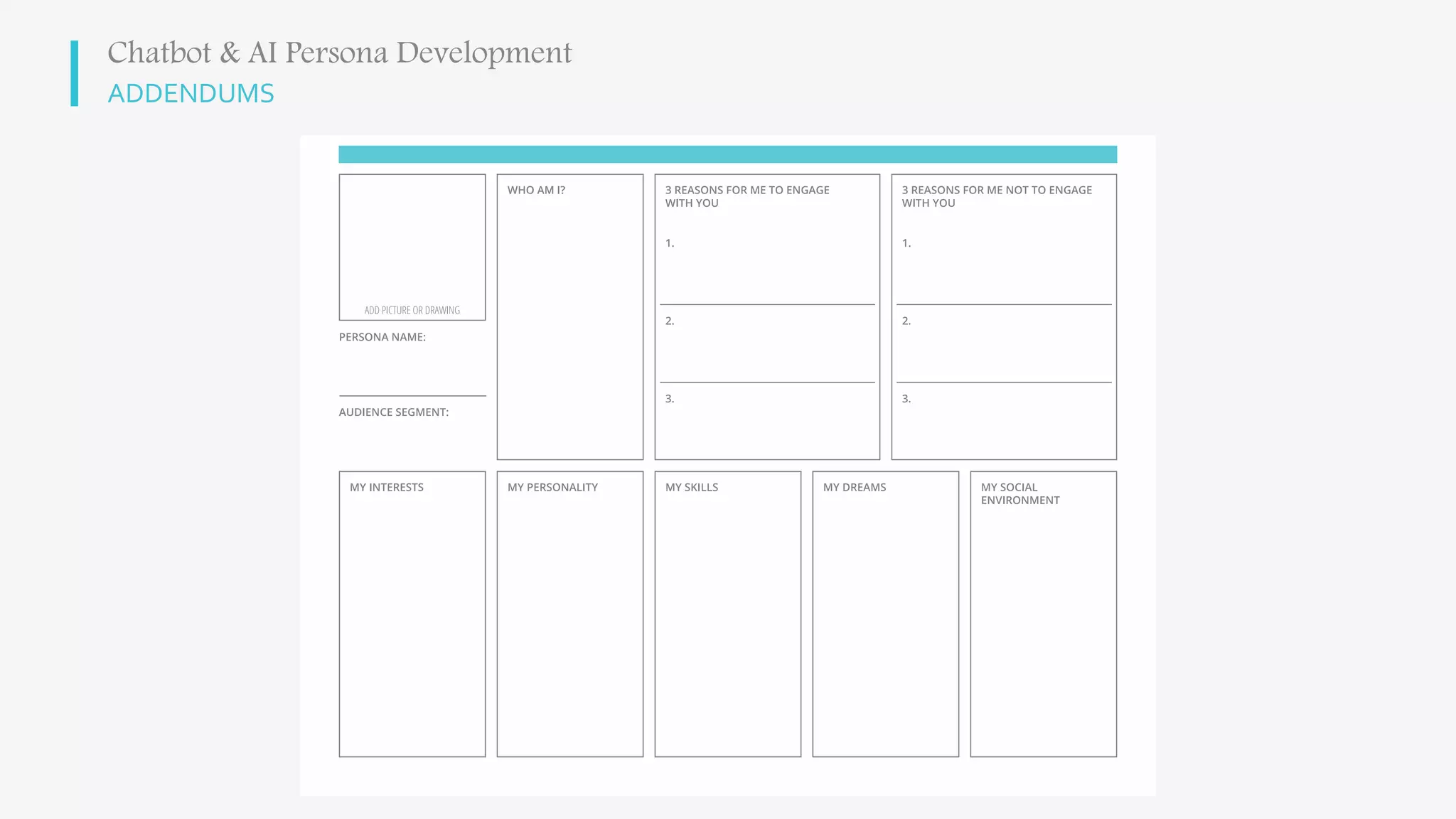This screenshot has height=819, width=1456.
Task: Click the AUDIENCE SEGMENT label
Action: coord(394,412)
